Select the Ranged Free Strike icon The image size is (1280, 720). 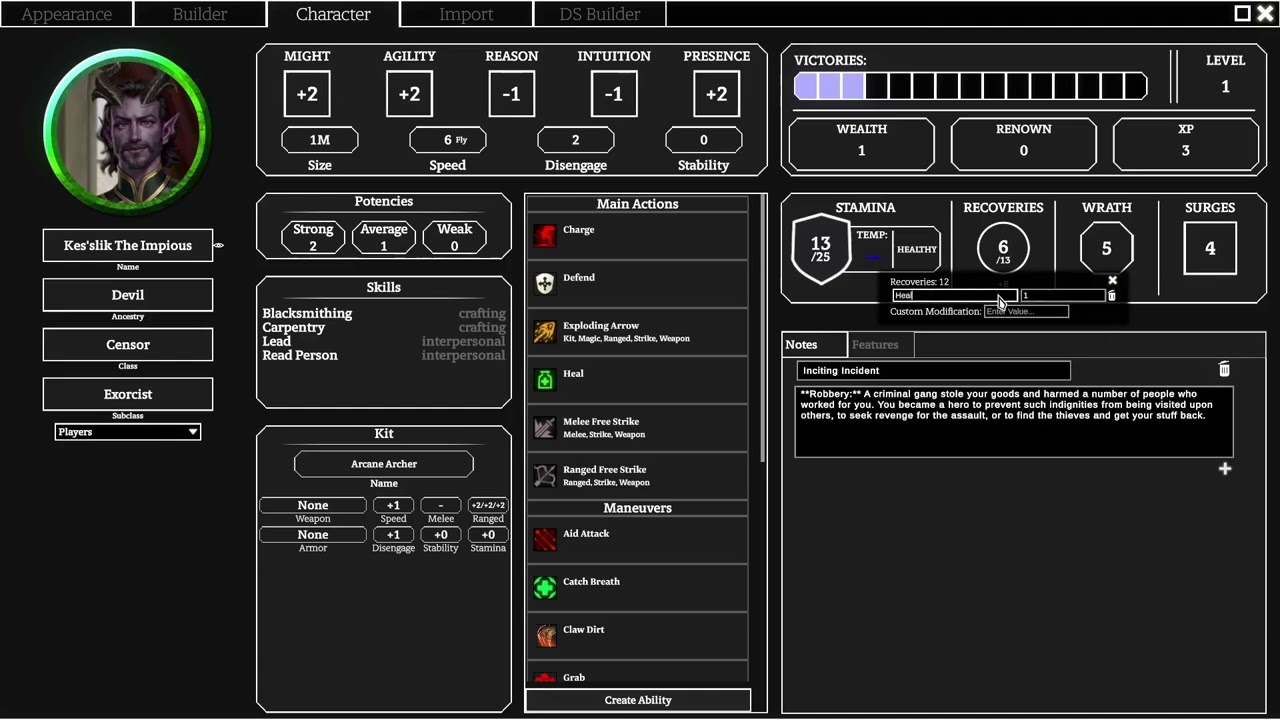click(x=544, y=475)
